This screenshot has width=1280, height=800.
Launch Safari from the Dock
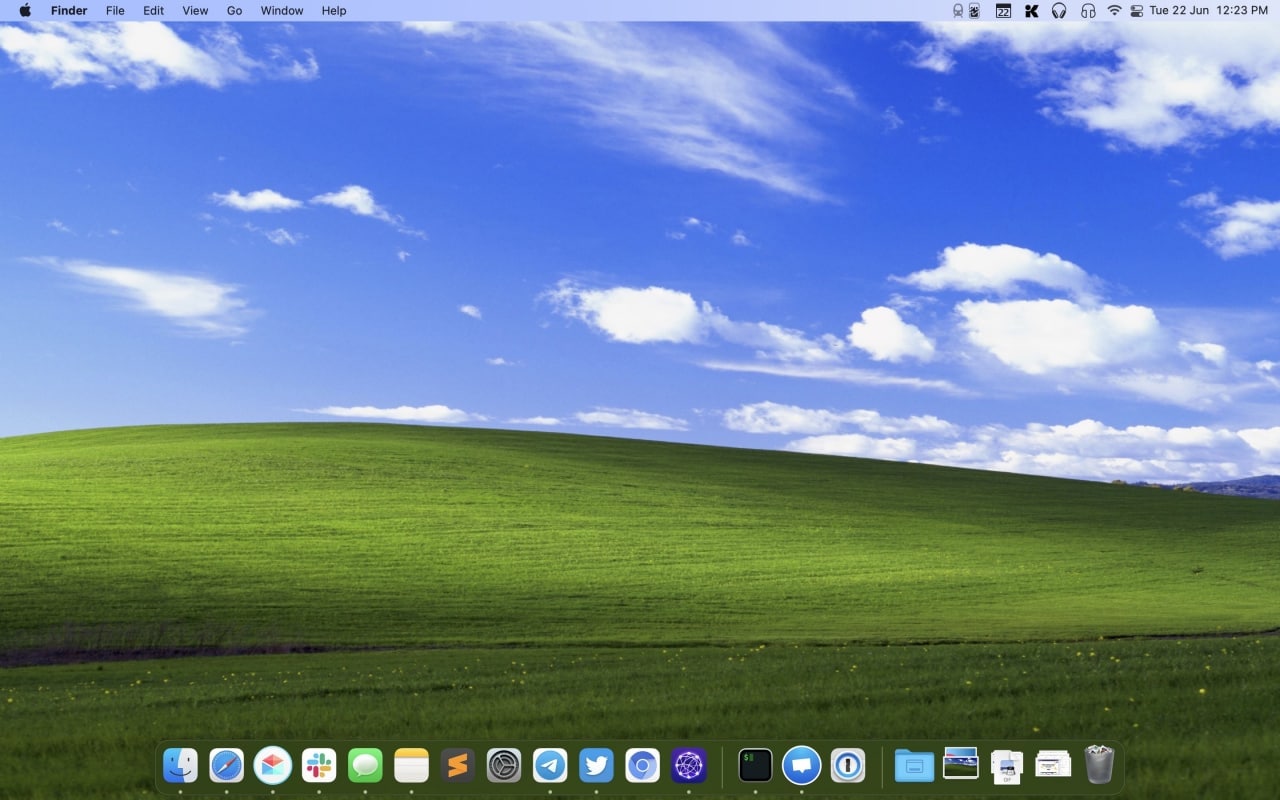point(227,766)
